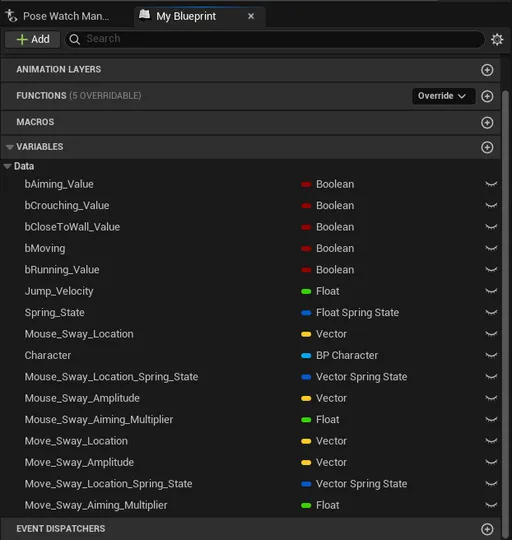512x540 pixels.
Task: Select the bRunning_Value variable
Action: click(x=62, y=270)
